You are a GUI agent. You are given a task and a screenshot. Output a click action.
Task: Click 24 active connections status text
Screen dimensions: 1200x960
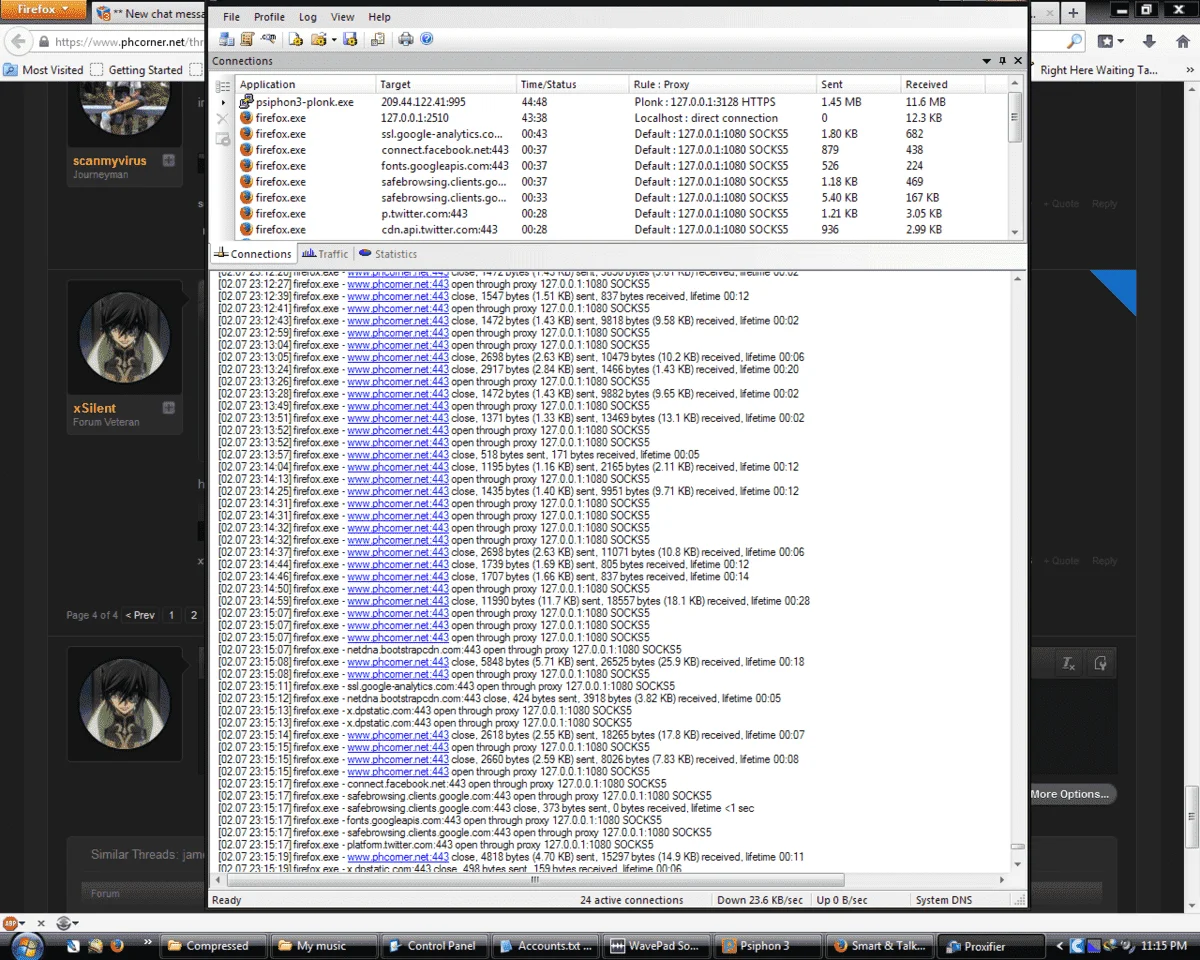pos(632,900)
